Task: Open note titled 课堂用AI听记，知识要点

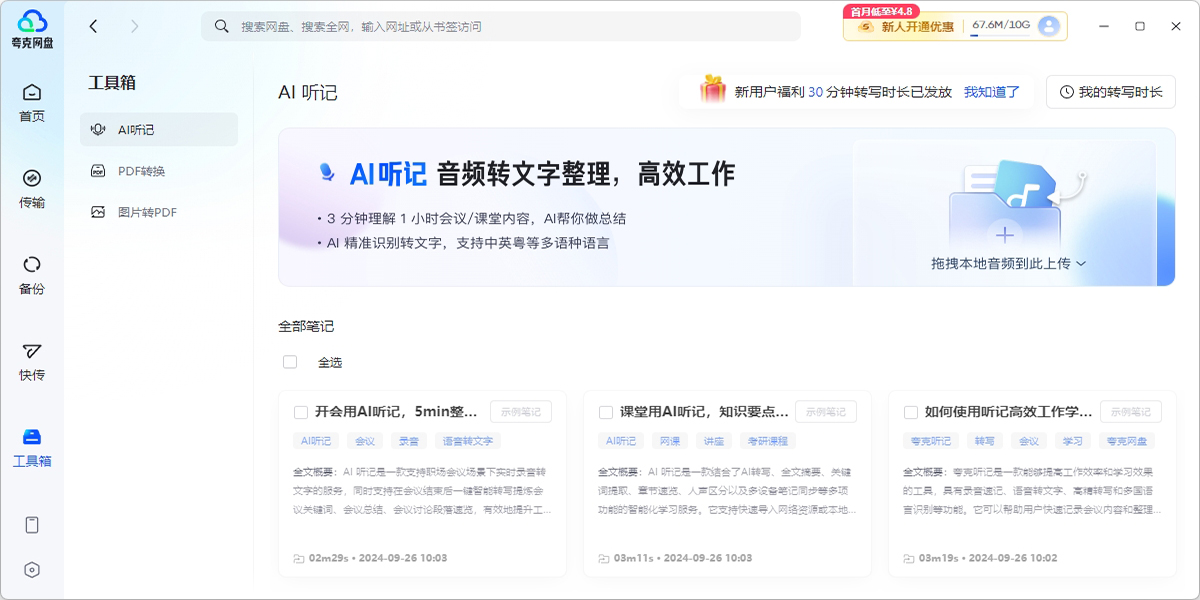Action: 704,412
